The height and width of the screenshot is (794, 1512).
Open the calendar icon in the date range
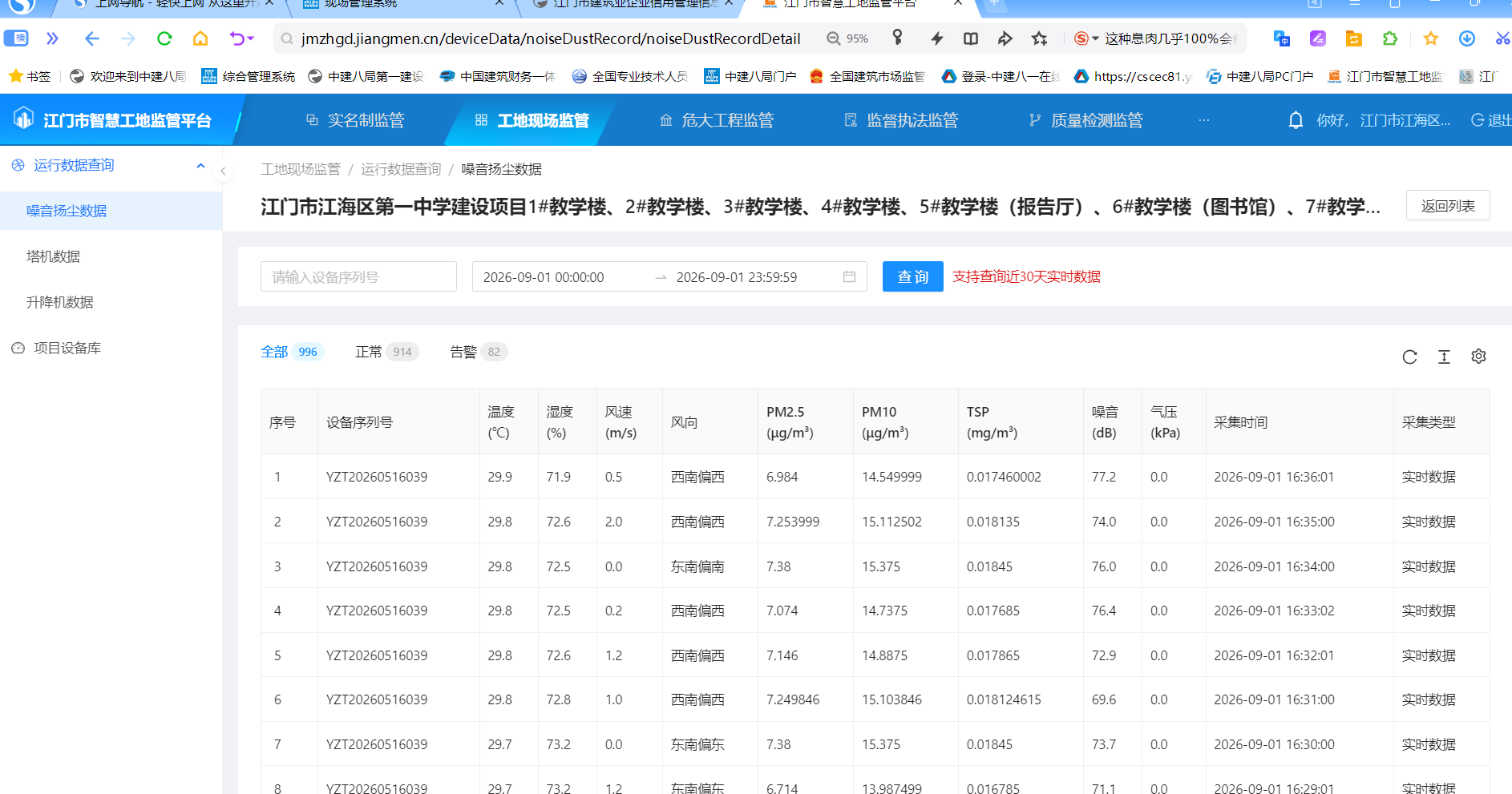(x=849, y=276)
